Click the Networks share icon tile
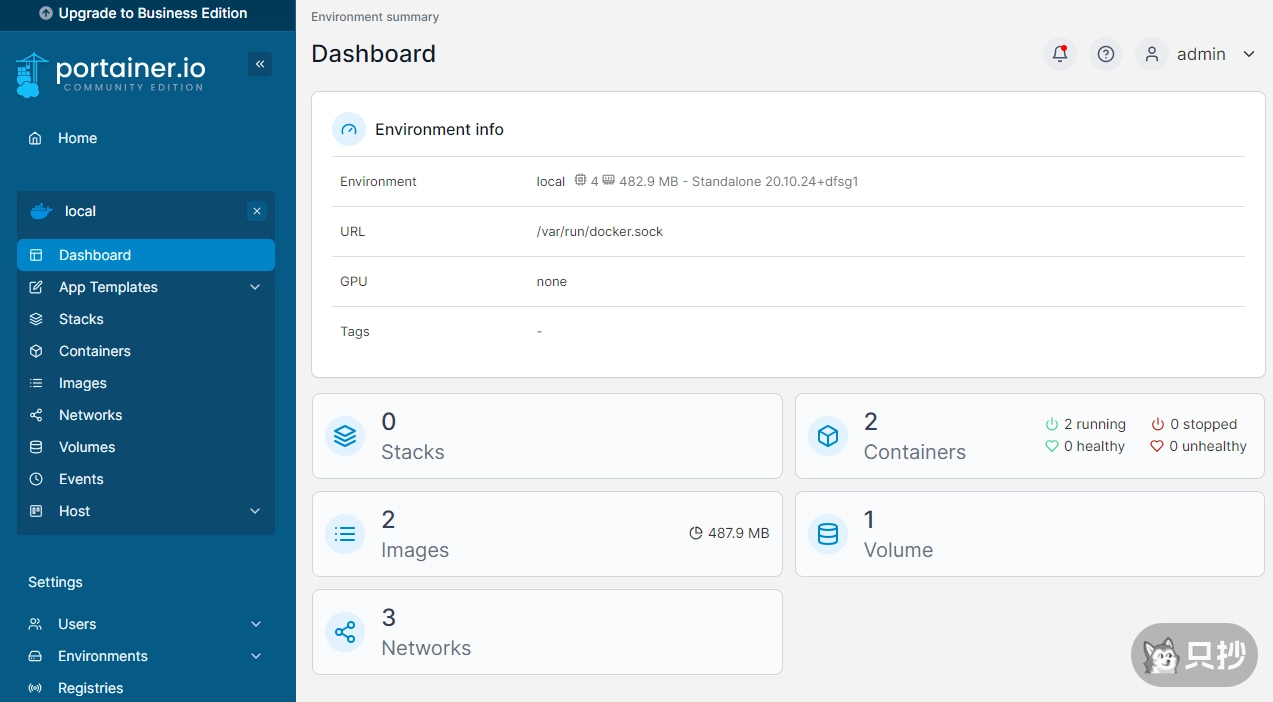 coord(346,632)
